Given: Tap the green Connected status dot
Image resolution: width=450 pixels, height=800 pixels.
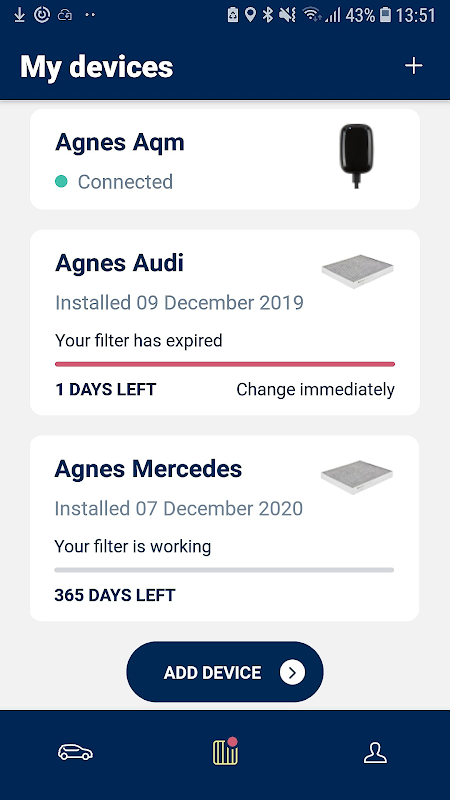Looking at the screenshot, I should click(x=61, y=182).
